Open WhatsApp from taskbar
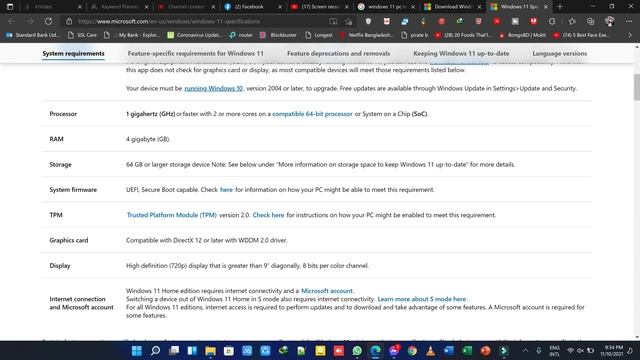The width and height of the screenshot is (640, 360). (357, 351)
